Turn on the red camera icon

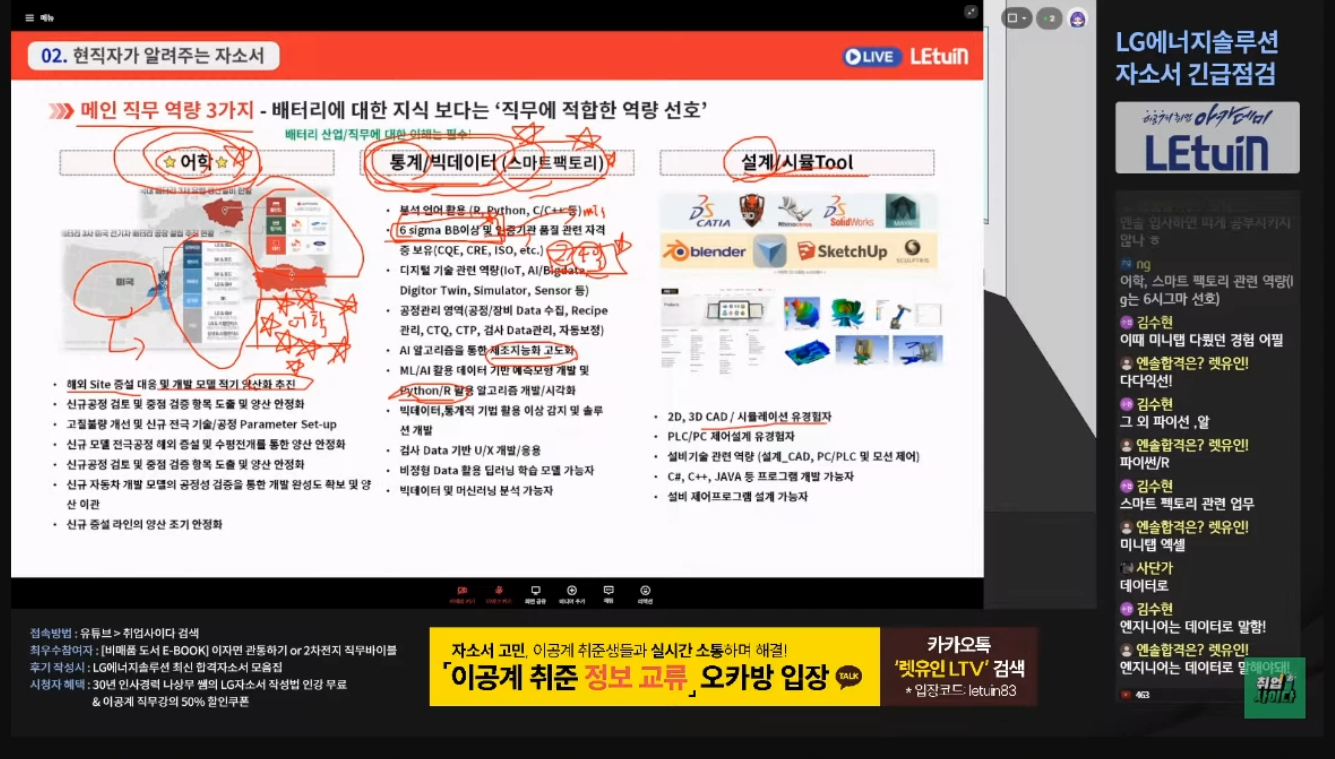pyautogui.click(x=462, y=592)
